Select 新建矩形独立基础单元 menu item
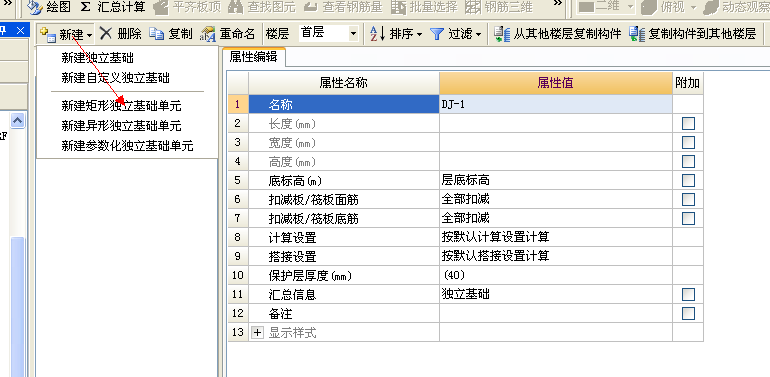This screenshot has width=770, height=377. 121,106
